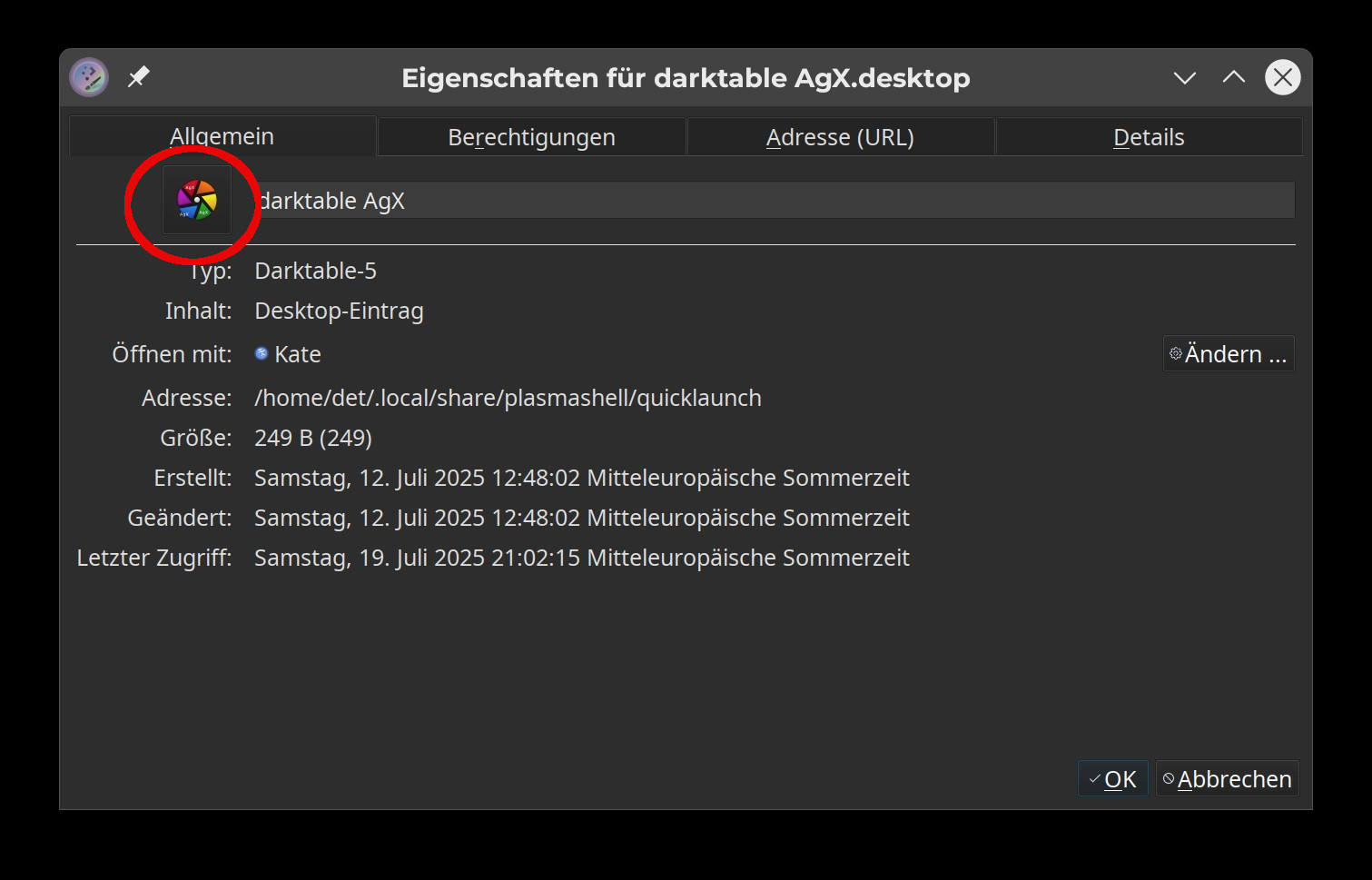Image resolution: width=1372 pixels, height=880 pixels.
Task: Click the Letzter Zugriff date value
Action: point(582,558)
